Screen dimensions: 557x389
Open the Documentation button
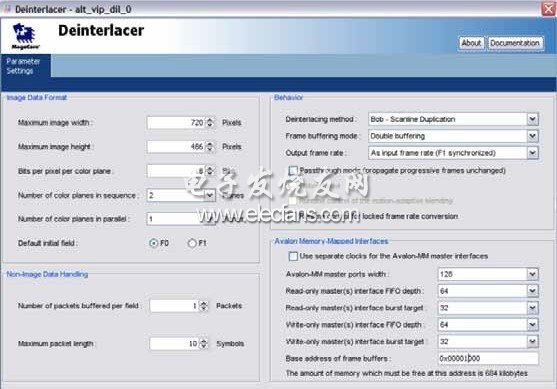click(x=515, y=43)
